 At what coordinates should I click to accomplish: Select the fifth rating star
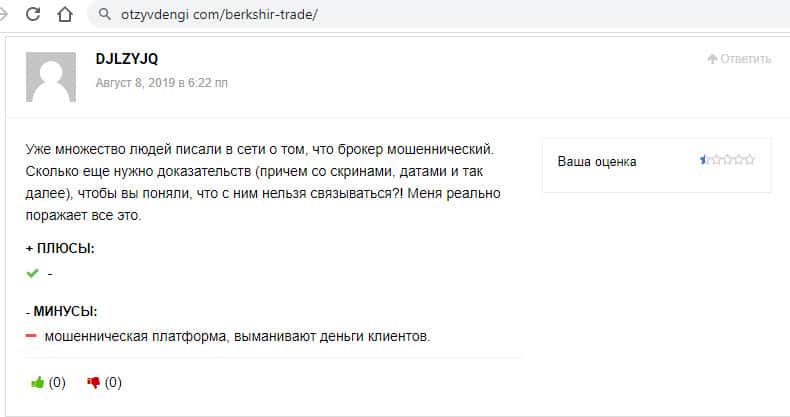[750, 160]
